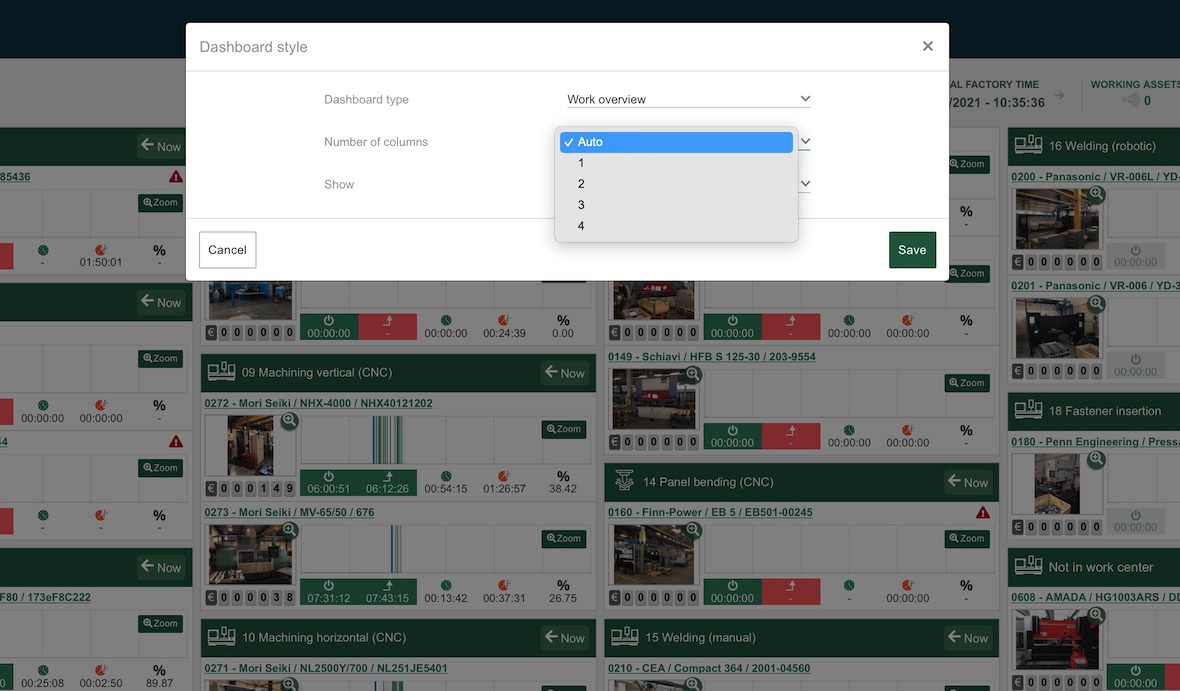Click the green power icon under 0149 Schiavi
The image size is (1180, 691).
click(732, 430)
